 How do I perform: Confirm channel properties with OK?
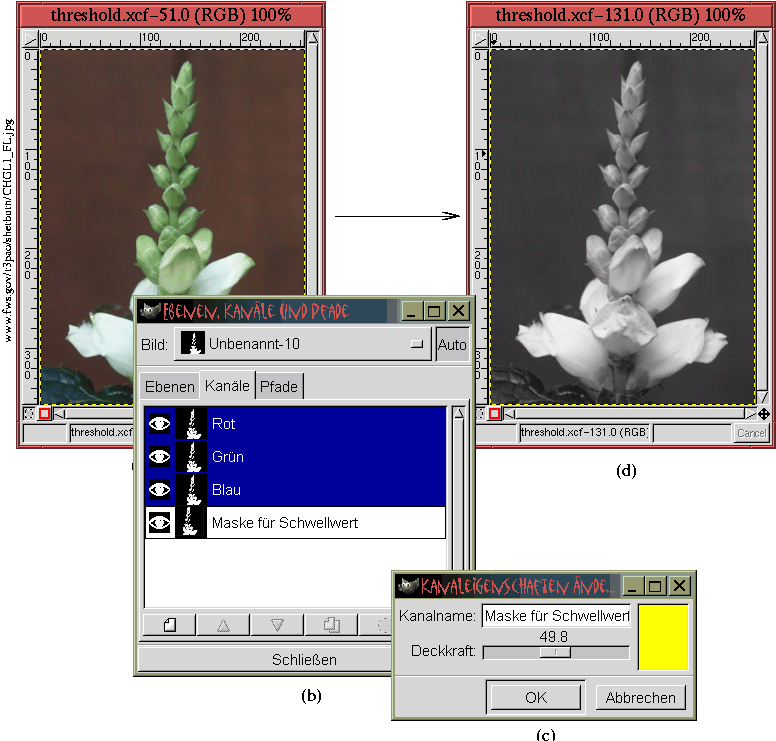(x=536, y=697)
